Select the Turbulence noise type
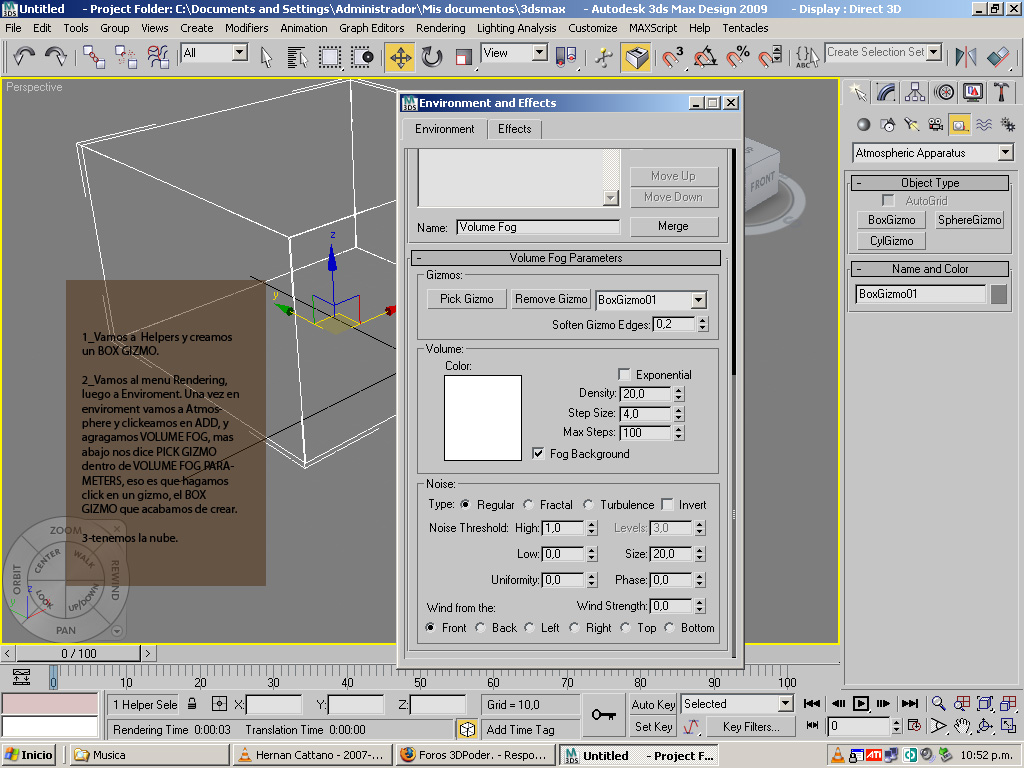This screenshot has width=1024, height=768. pos(588,504)
